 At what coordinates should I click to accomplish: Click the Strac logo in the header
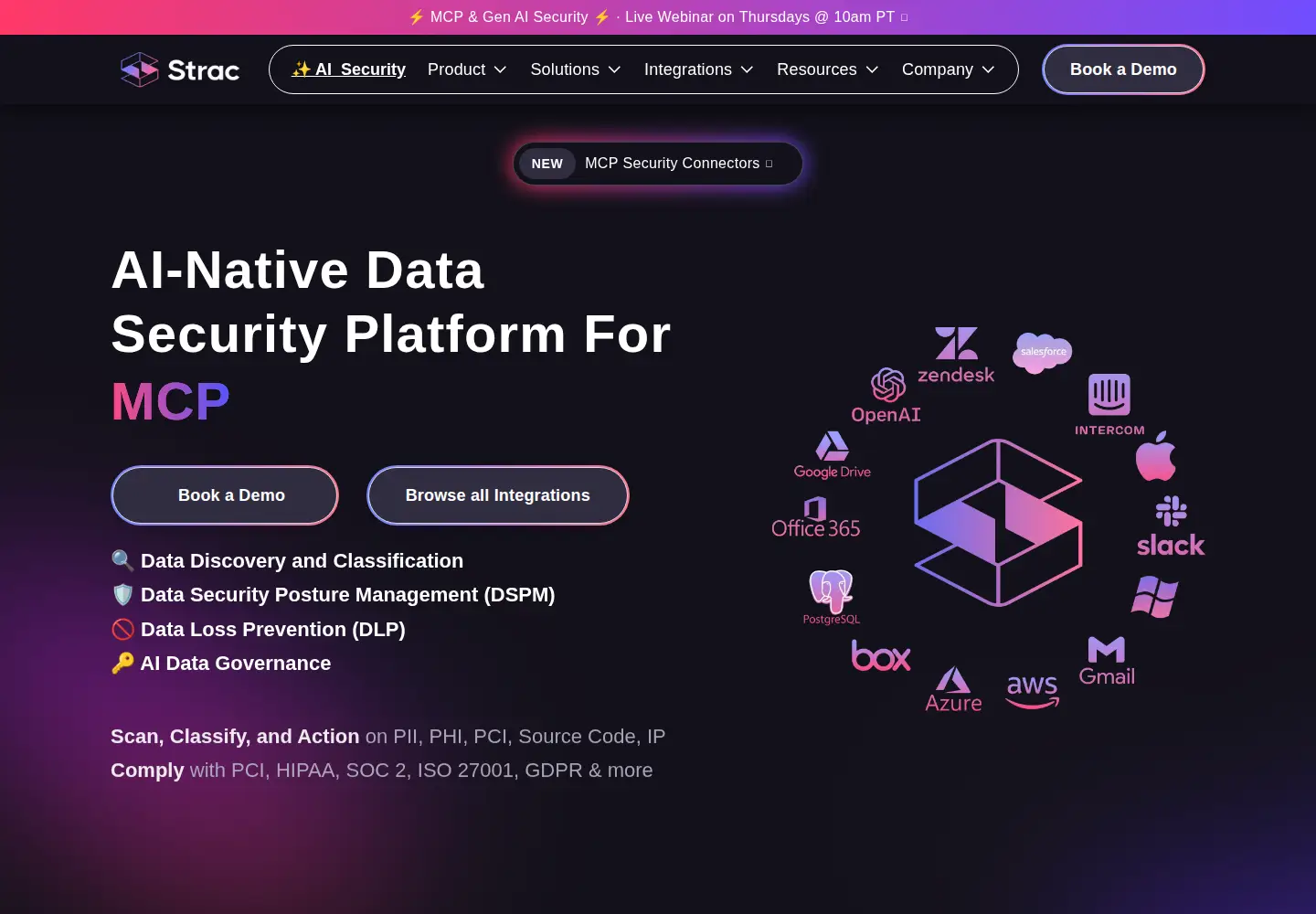point(180,69)
